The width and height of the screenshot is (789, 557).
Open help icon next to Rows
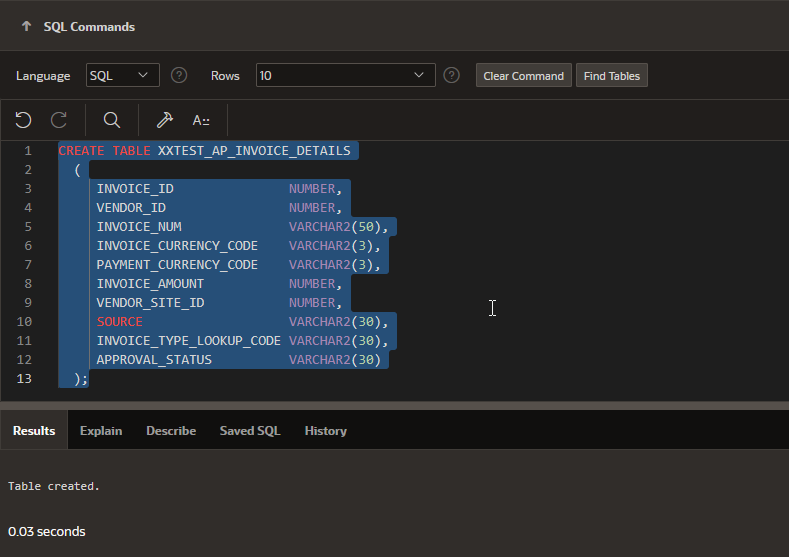pyautogui.click(x=451, y=75)
